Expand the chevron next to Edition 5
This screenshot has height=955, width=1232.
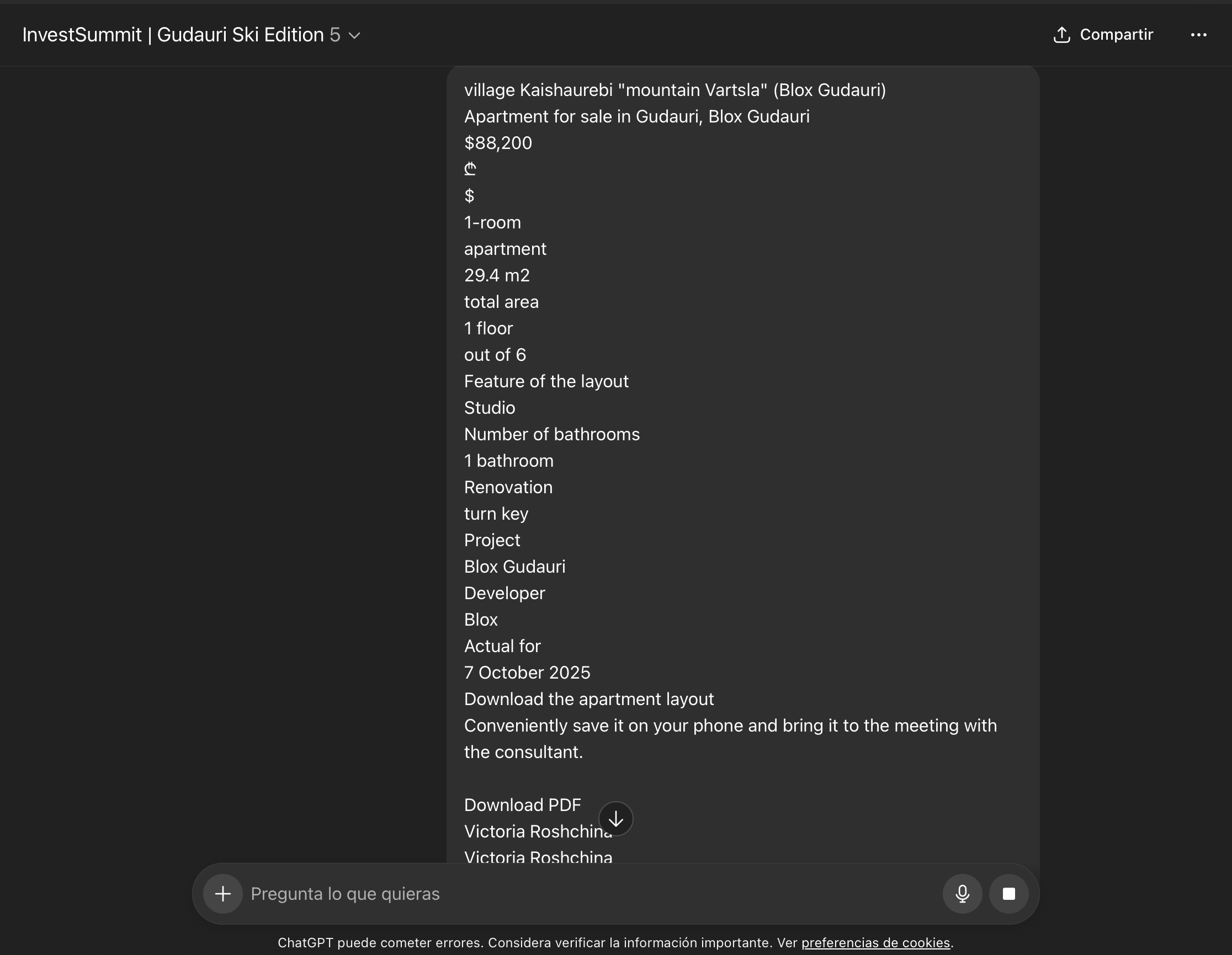(x=355, y=35)
